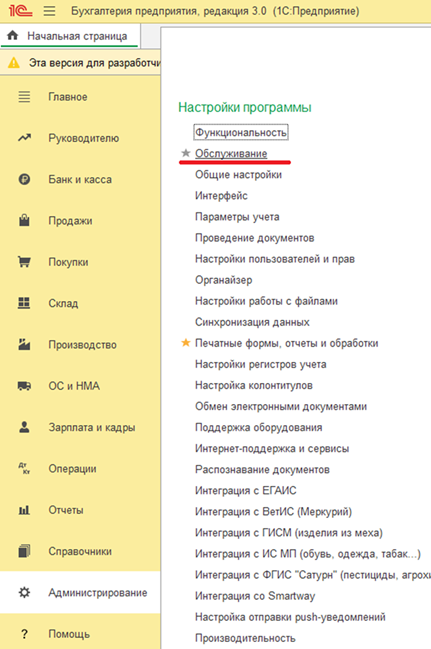
Task: Open Поддержка оборудования
Action: (x=259, y=428)
